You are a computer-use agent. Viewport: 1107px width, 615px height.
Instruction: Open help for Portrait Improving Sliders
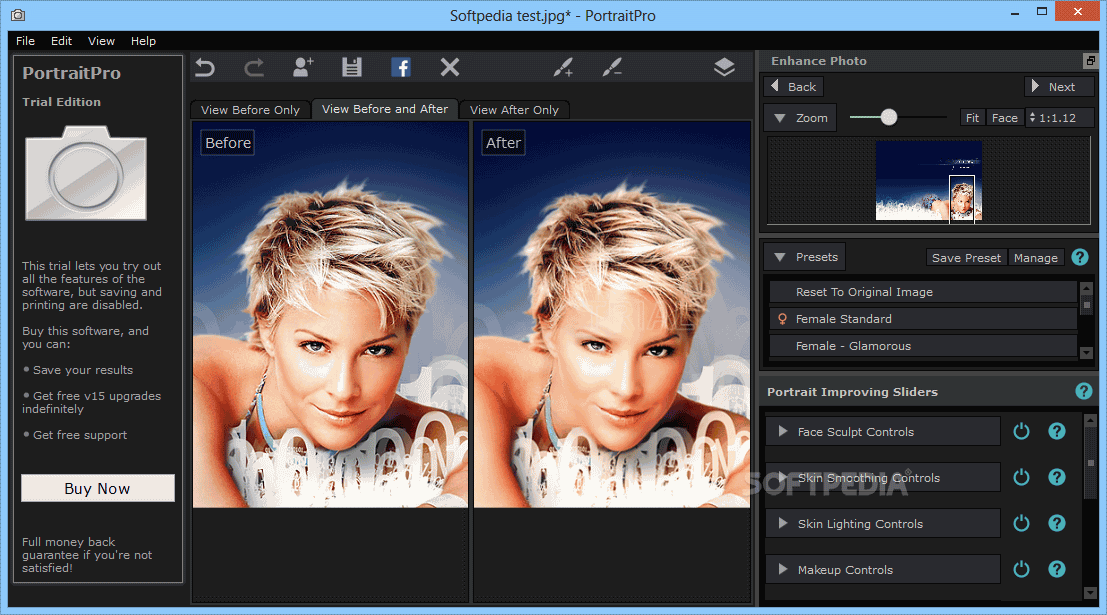click(1084, 391)
